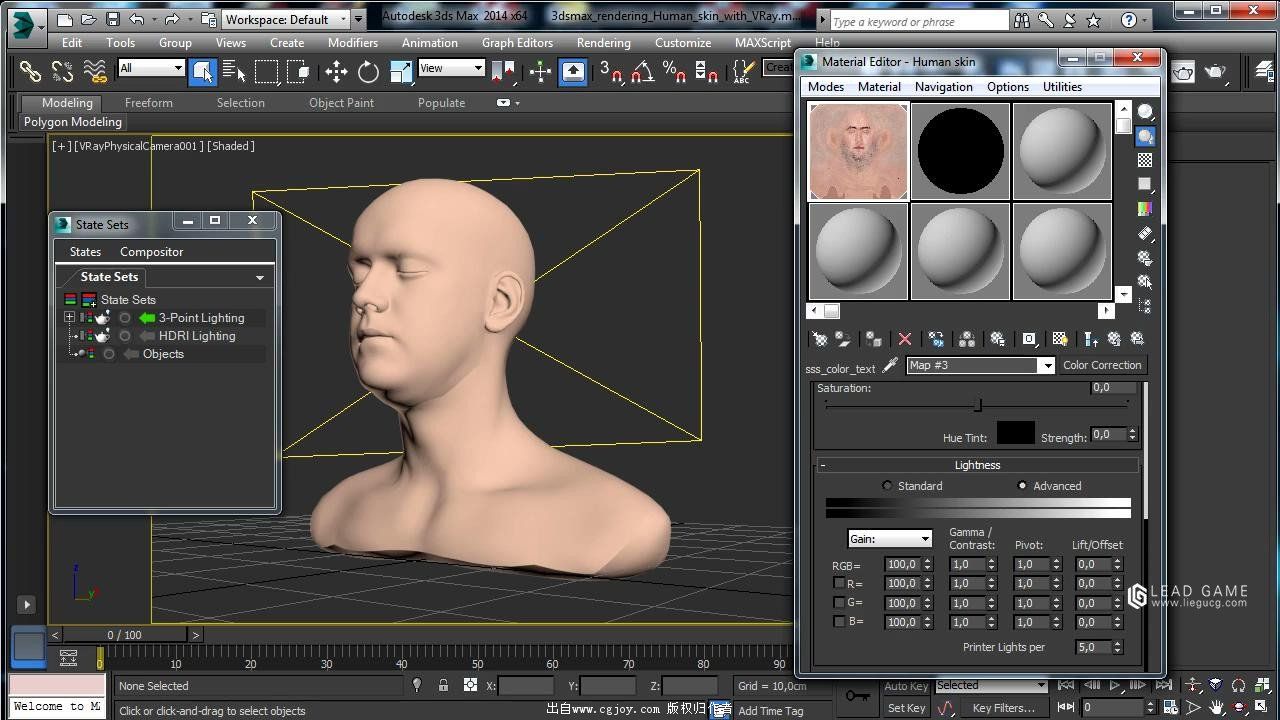The width and height of the screenshot is (1280, 720).
Task: Enable the G channel checkbox
Action: tap(839, 602)
